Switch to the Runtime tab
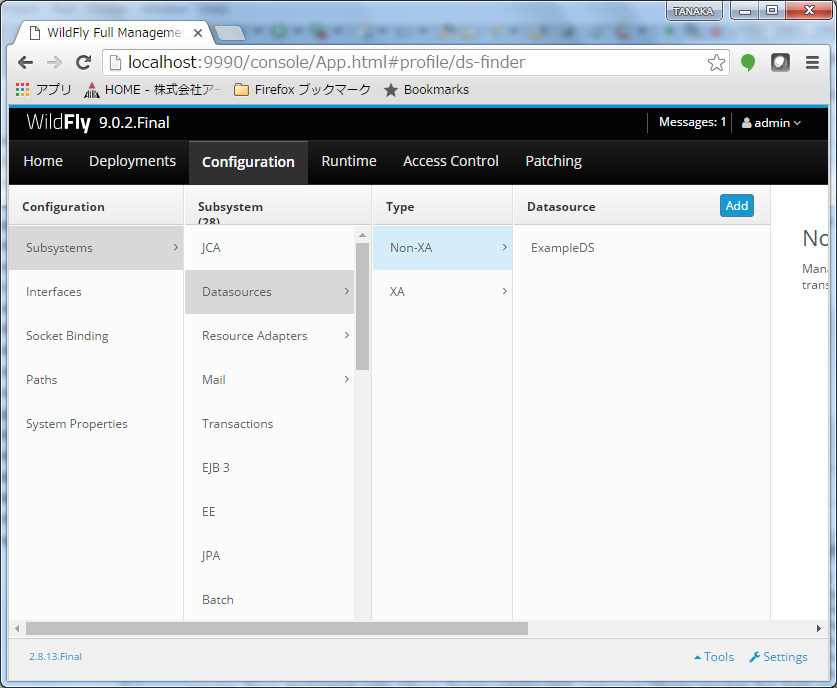This screenshot has height=688, width=837. tap(349, 161)
